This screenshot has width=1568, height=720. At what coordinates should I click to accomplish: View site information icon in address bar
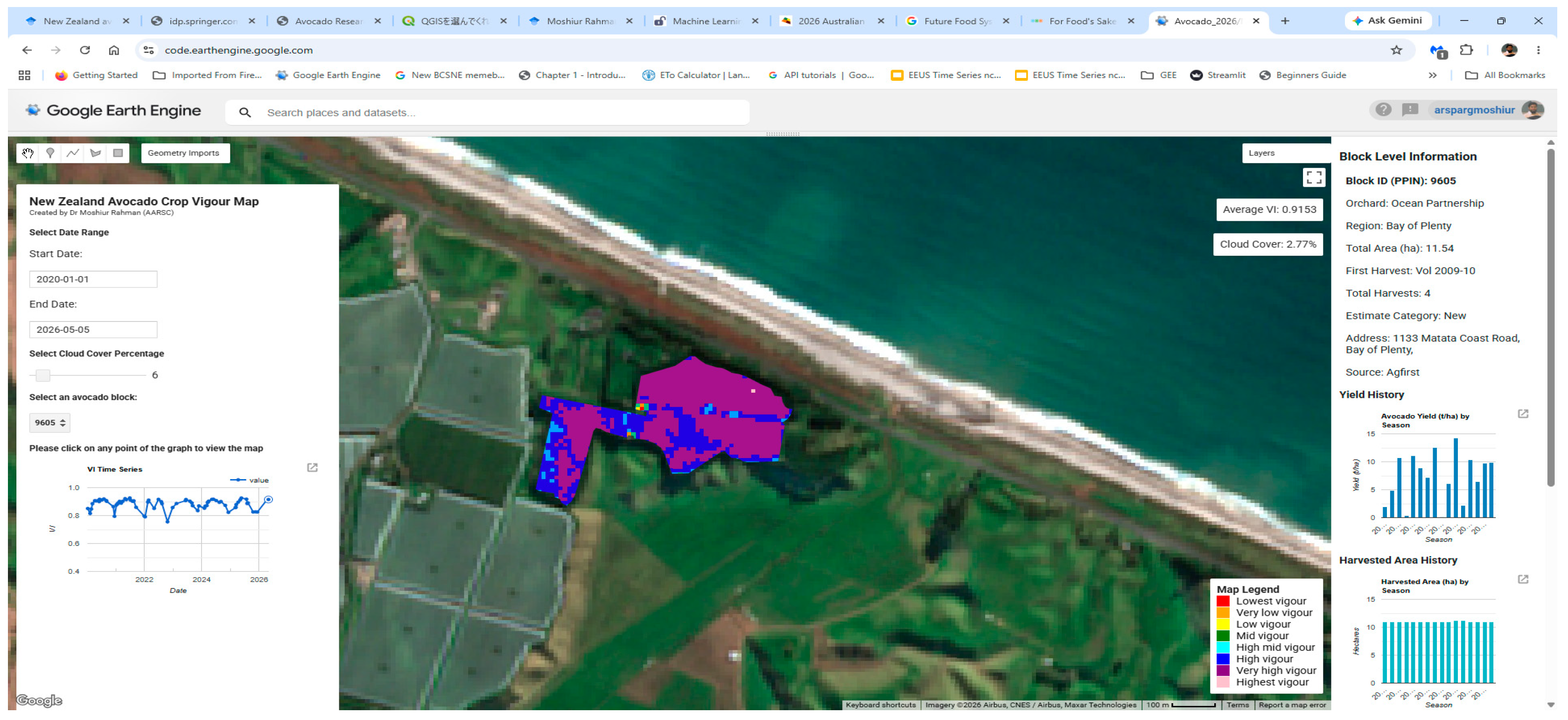[x=148, y=50]
